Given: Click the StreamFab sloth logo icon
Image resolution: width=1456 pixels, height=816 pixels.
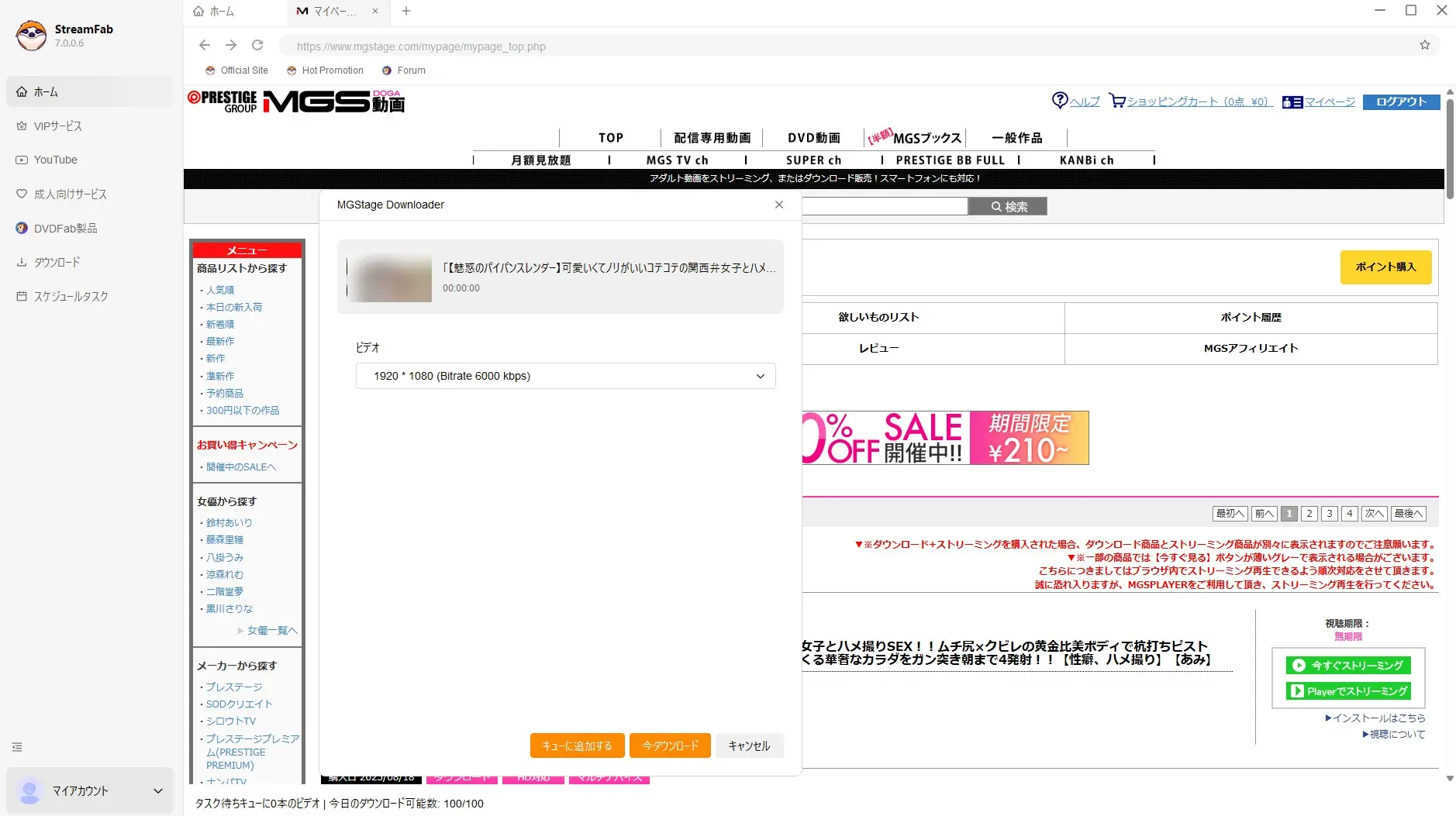Looking at the screenshot, I should (x=32, y=35).
